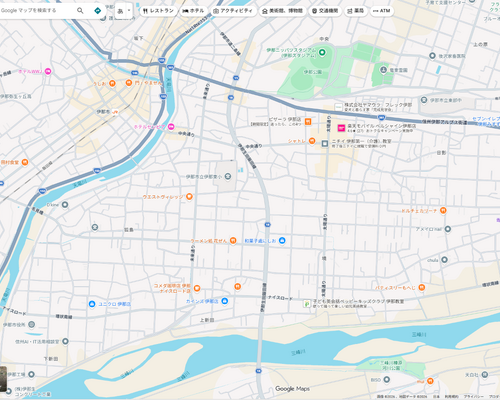Click the ニチイ 伊那第一 square marker
The height and width of the screenshot is (400, 500).
[x=325, y=144]
